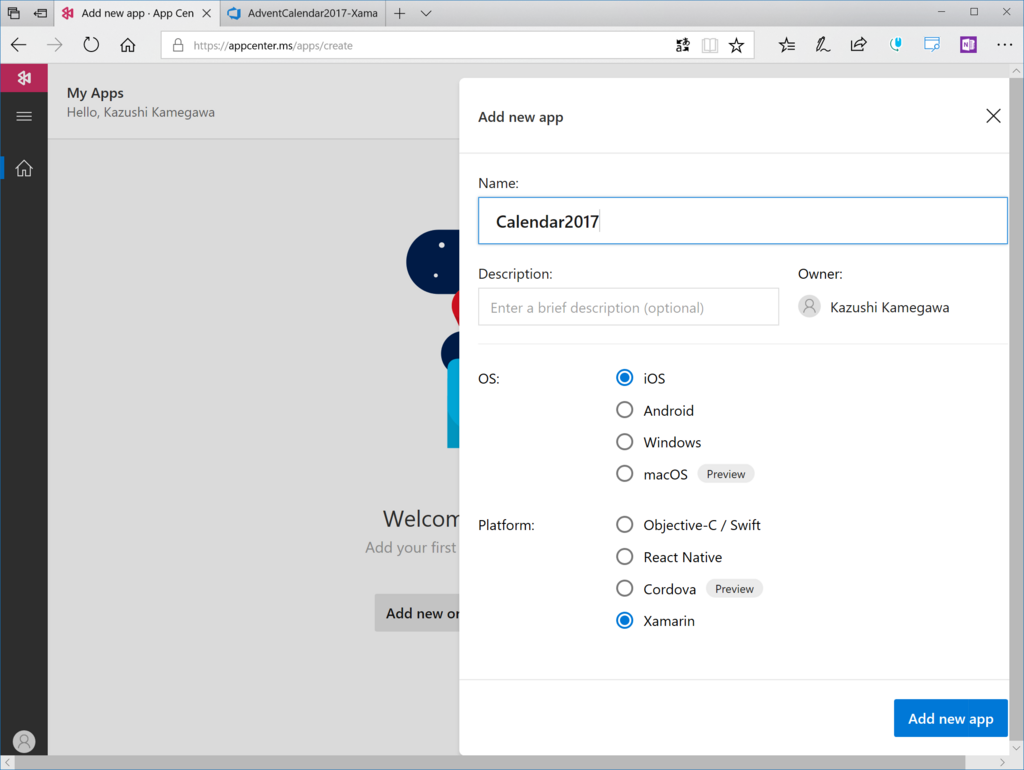Click the Cordova Preview badge
Viewport: 1024px width, 770px height.
tap(734, 589)
